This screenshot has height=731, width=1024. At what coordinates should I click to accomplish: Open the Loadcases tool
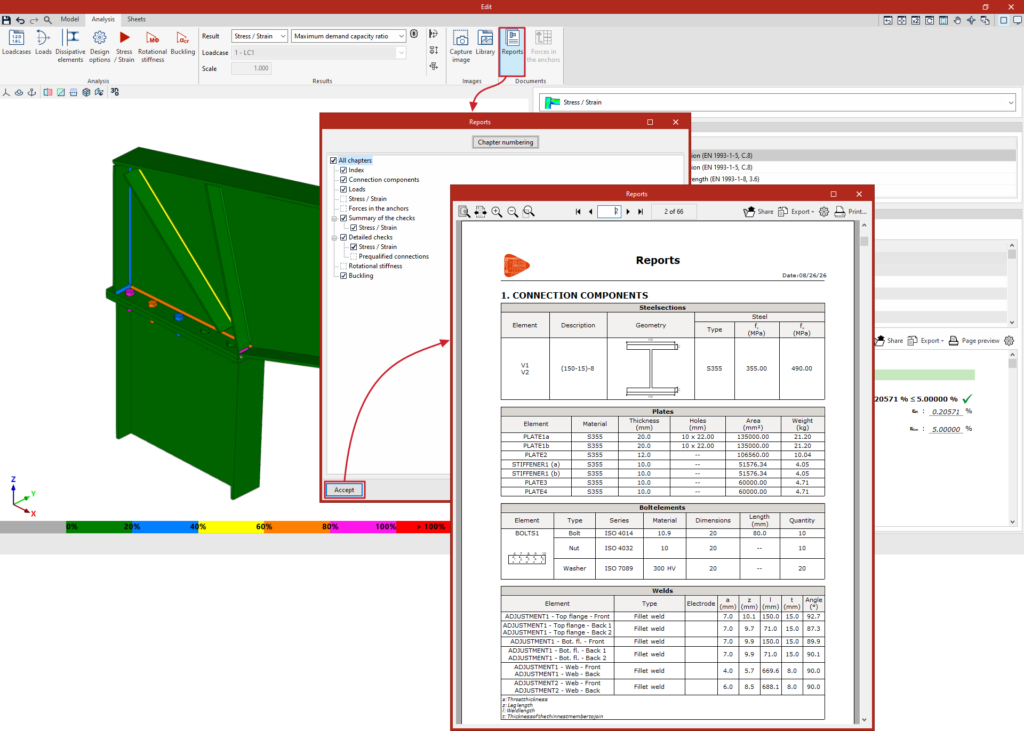click(x=16, y=43)
